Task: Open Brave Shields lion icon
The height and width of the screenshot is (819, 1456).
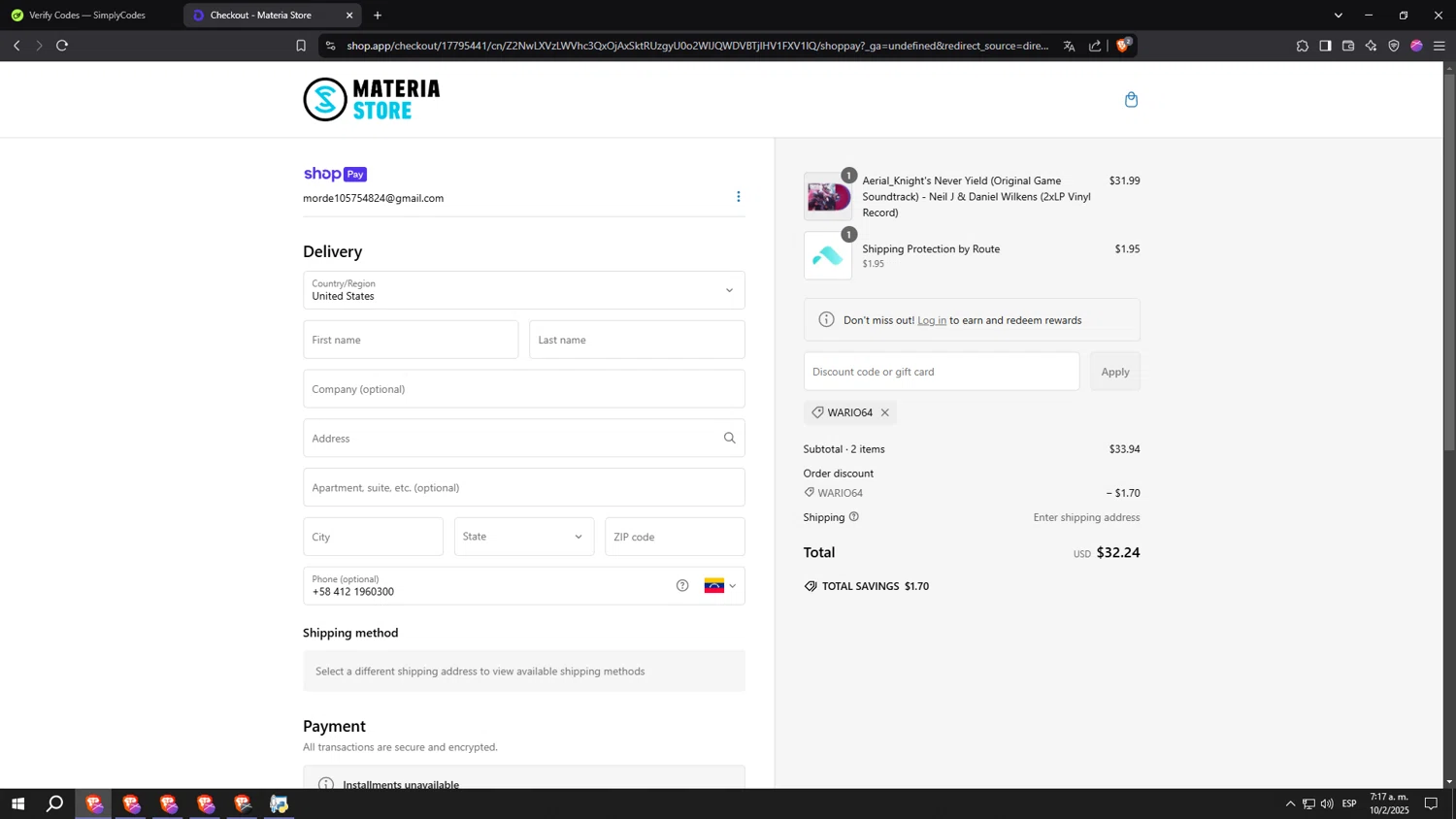Action: 1123,45
